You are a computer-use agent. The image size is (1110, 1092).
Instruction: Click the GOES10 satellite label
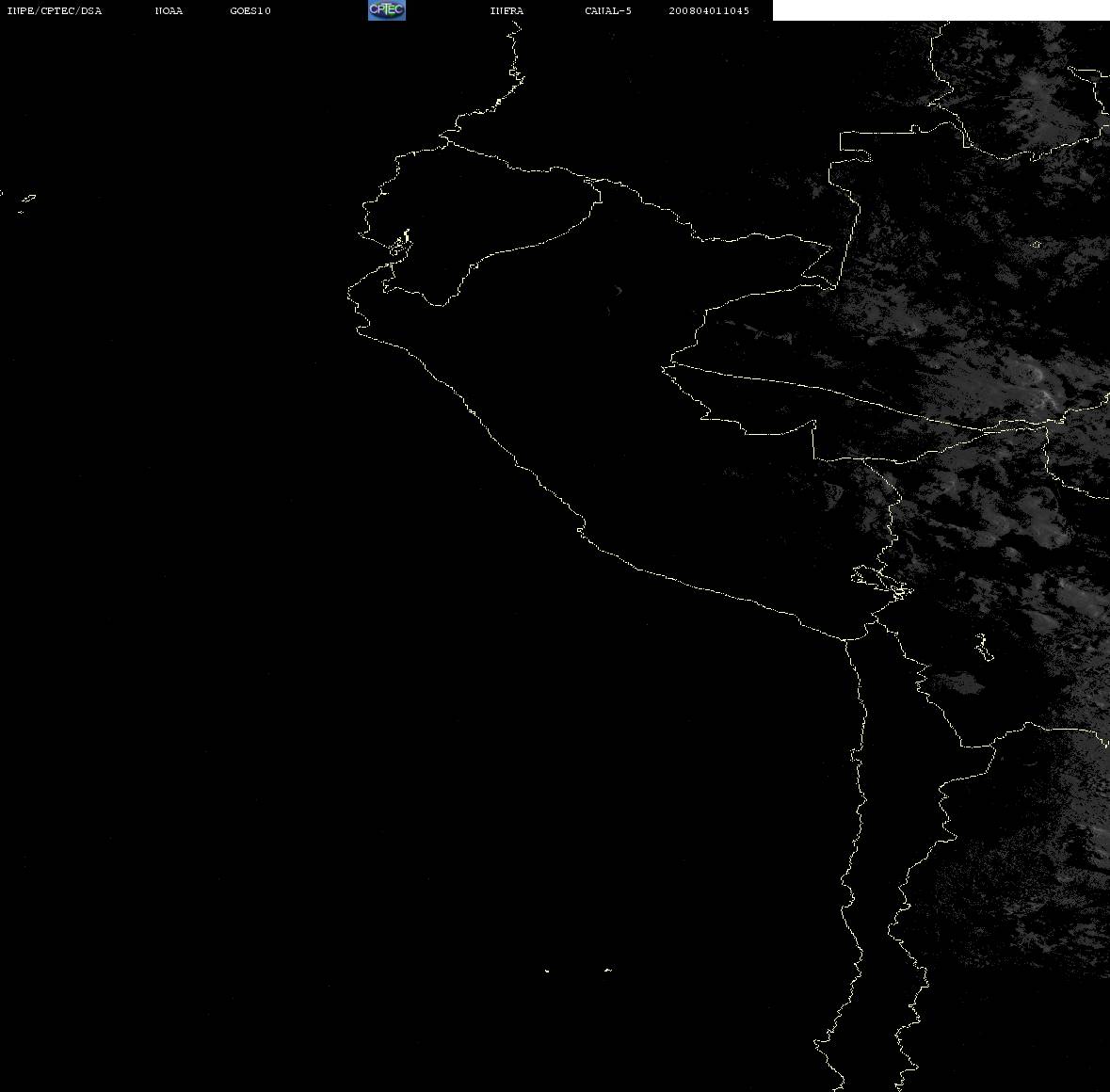point(249,10)
